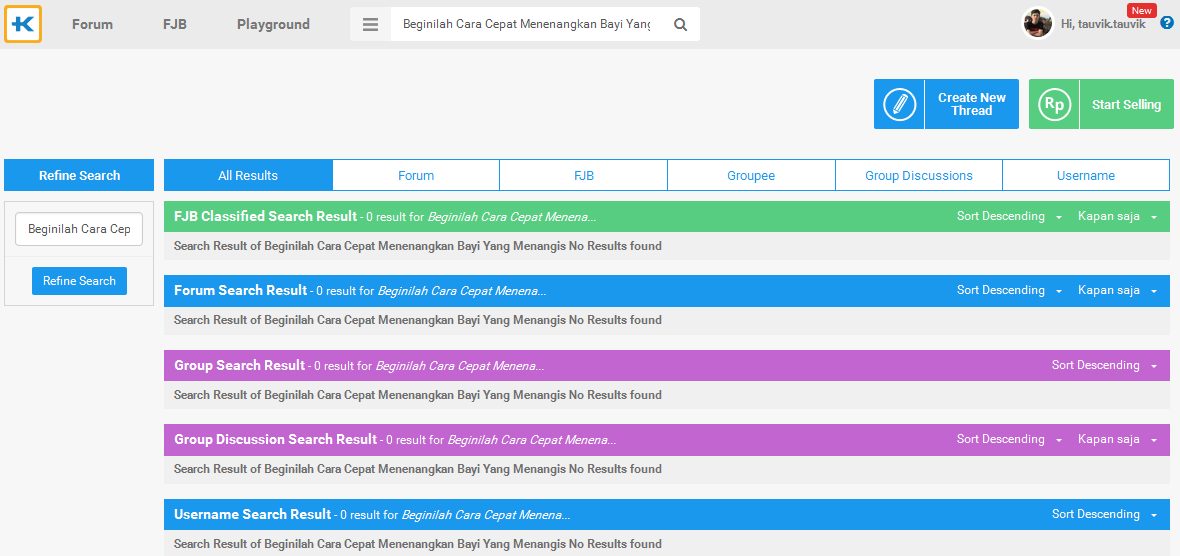Screen dimensions: 1180x556
Task: Switch to the Forum results tab
Action: [x=416, y=175]
